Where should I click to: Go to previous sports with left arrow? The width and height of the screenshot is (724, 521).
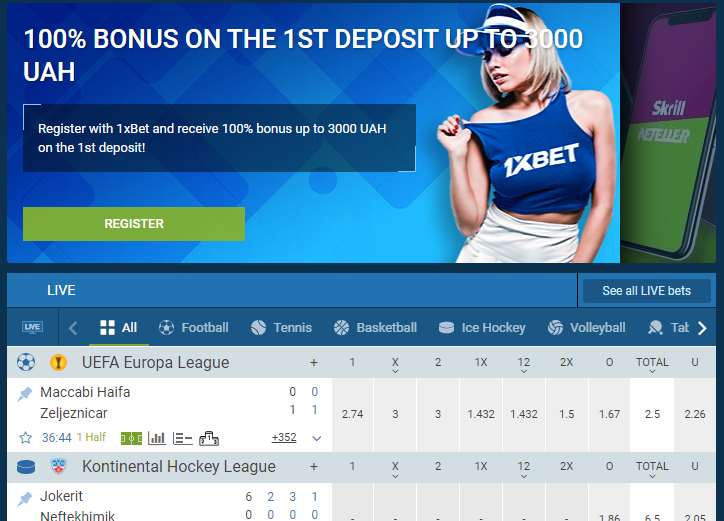[x=73, y=328]
